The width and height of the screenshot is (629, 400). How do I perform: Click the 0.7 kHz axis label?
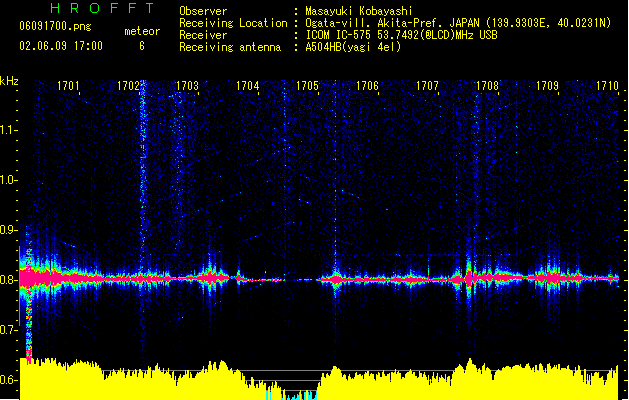point(7,330)
